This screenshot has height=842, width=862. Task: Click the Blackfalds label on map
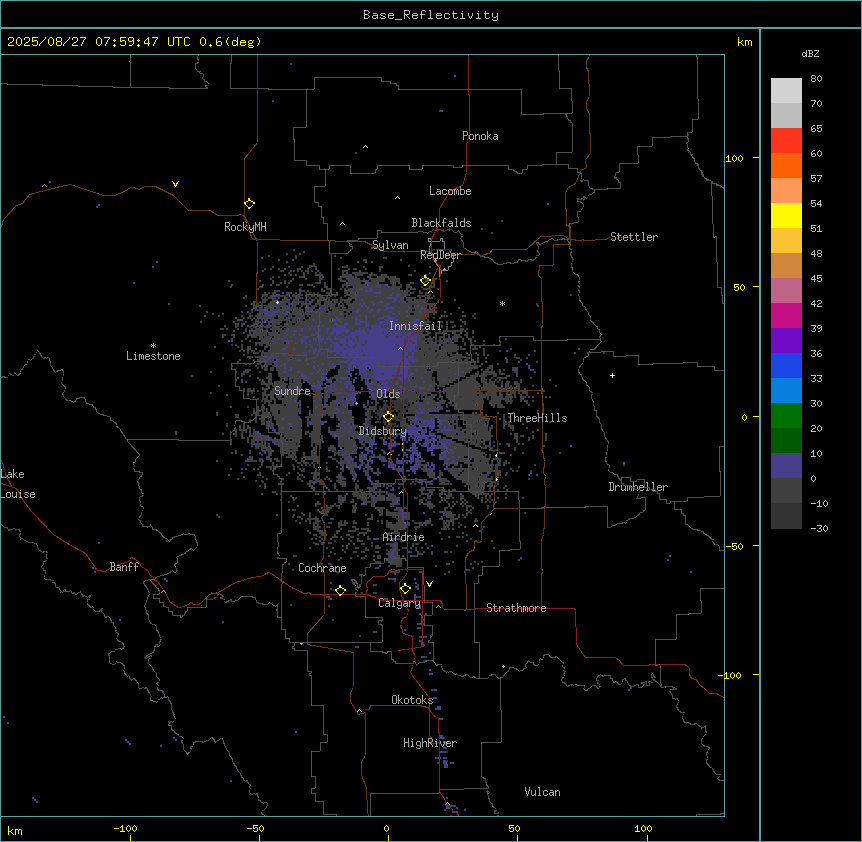(441, 223)
